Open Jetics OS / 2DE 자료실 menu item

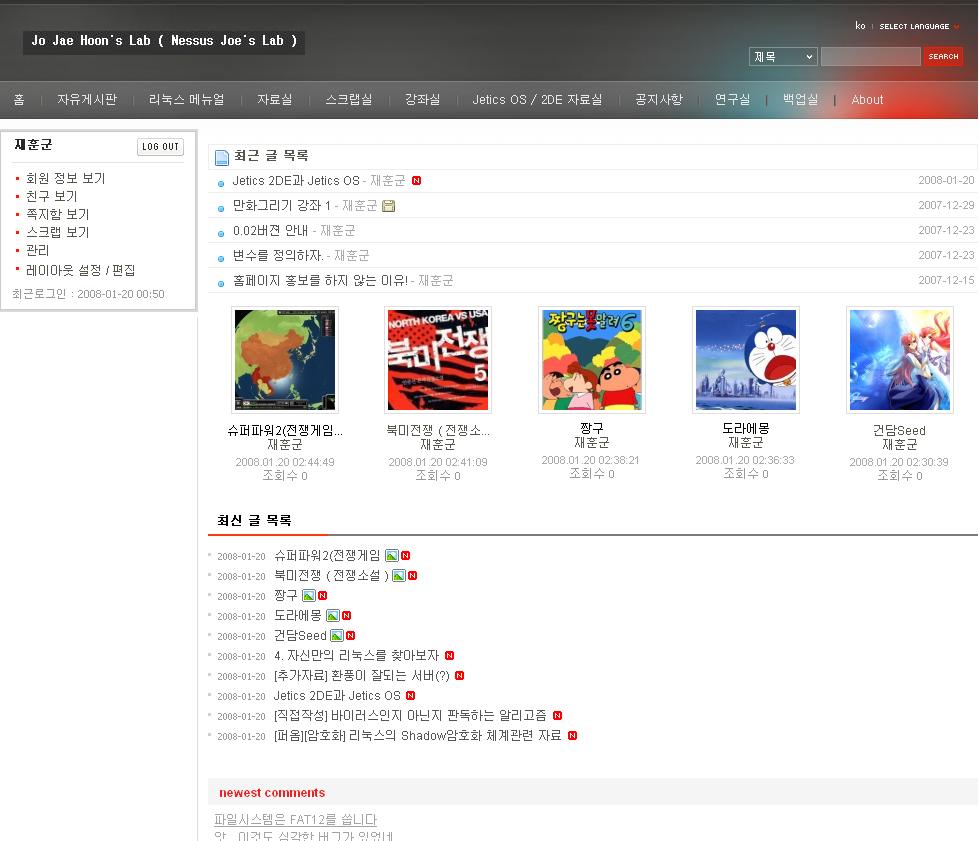click(537, 100)
